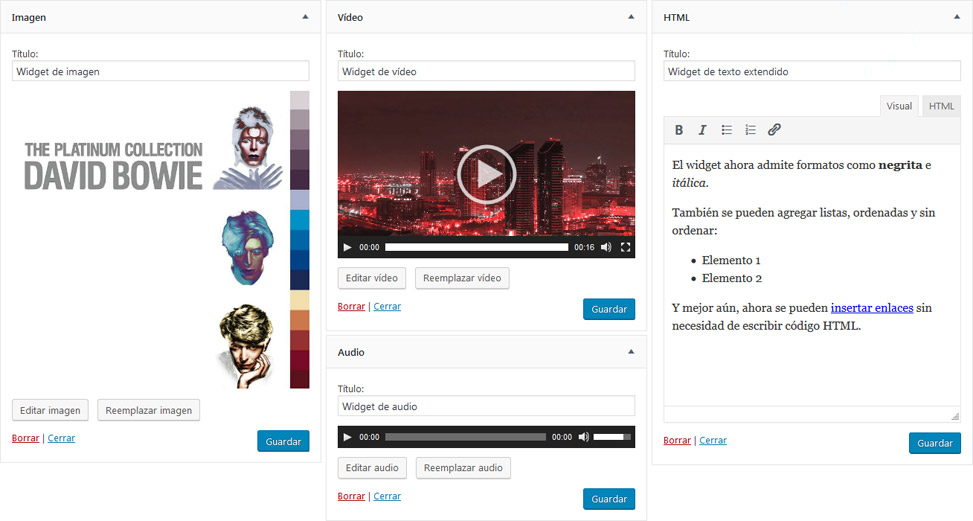This screenshot has width=973, height=521.
Task: Apply bold formatting in HTML widget editor
Action: pos(679,130)
